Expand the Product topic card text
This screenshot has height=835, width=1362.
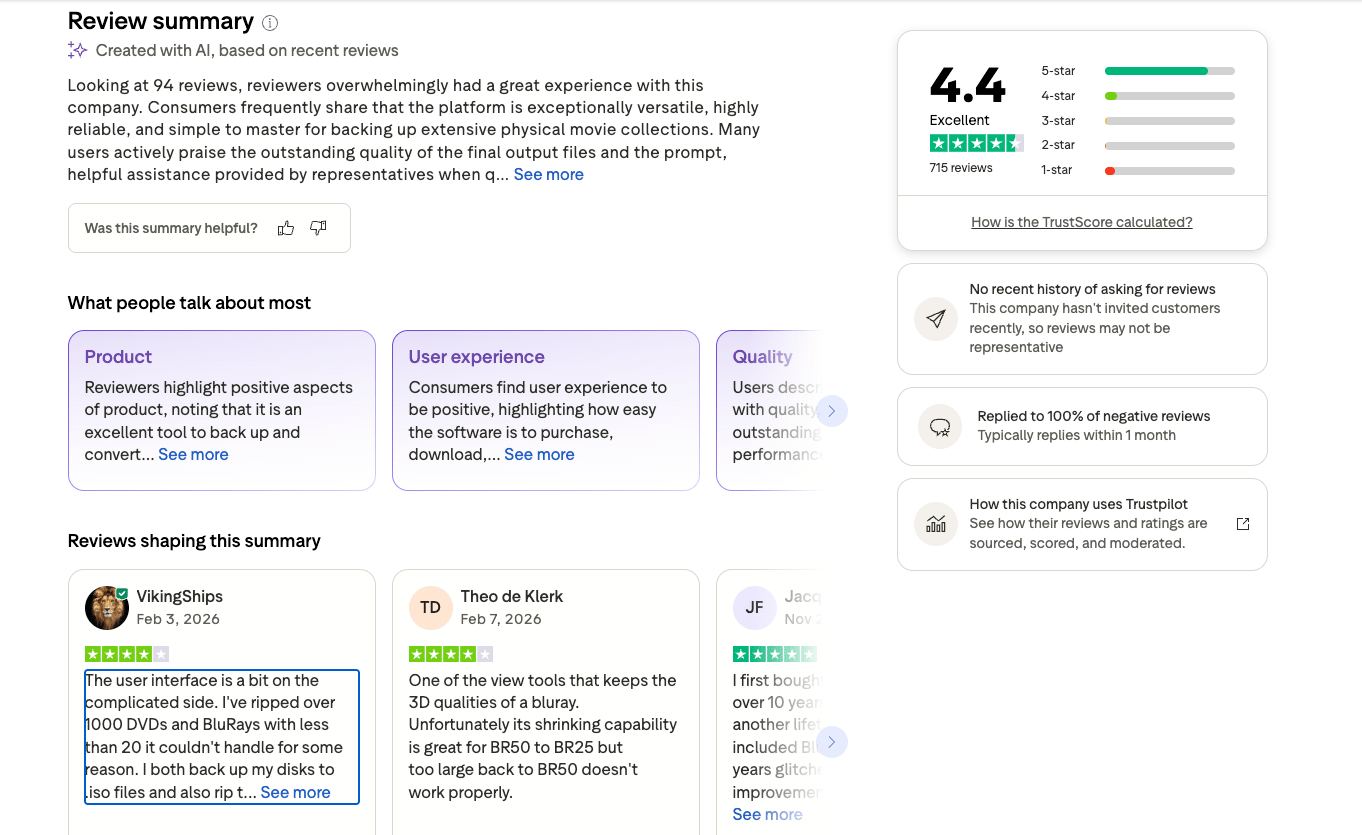(x=193, y=454)
